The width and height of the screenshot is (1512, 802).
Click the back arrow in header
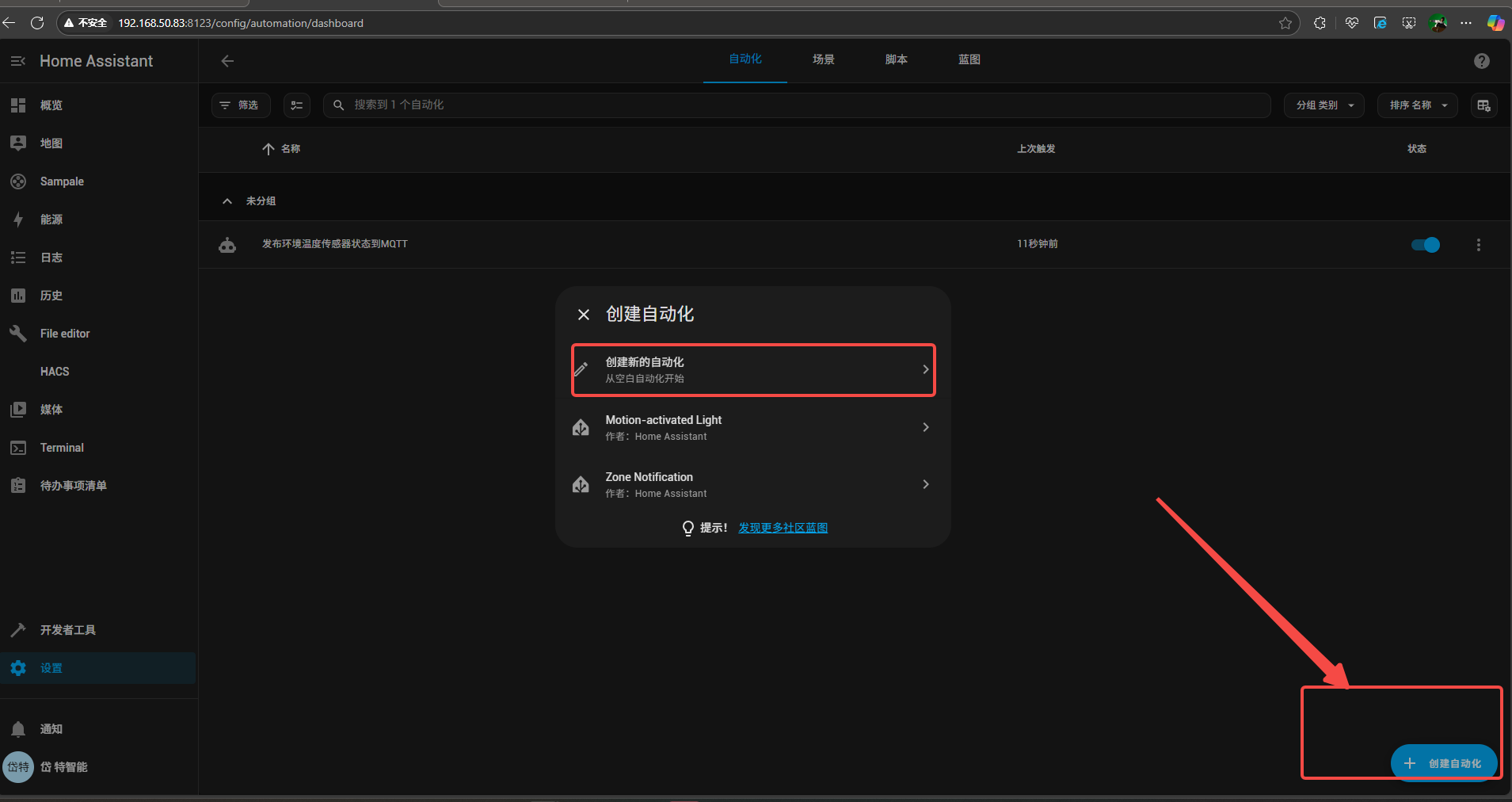coord(227,61)
